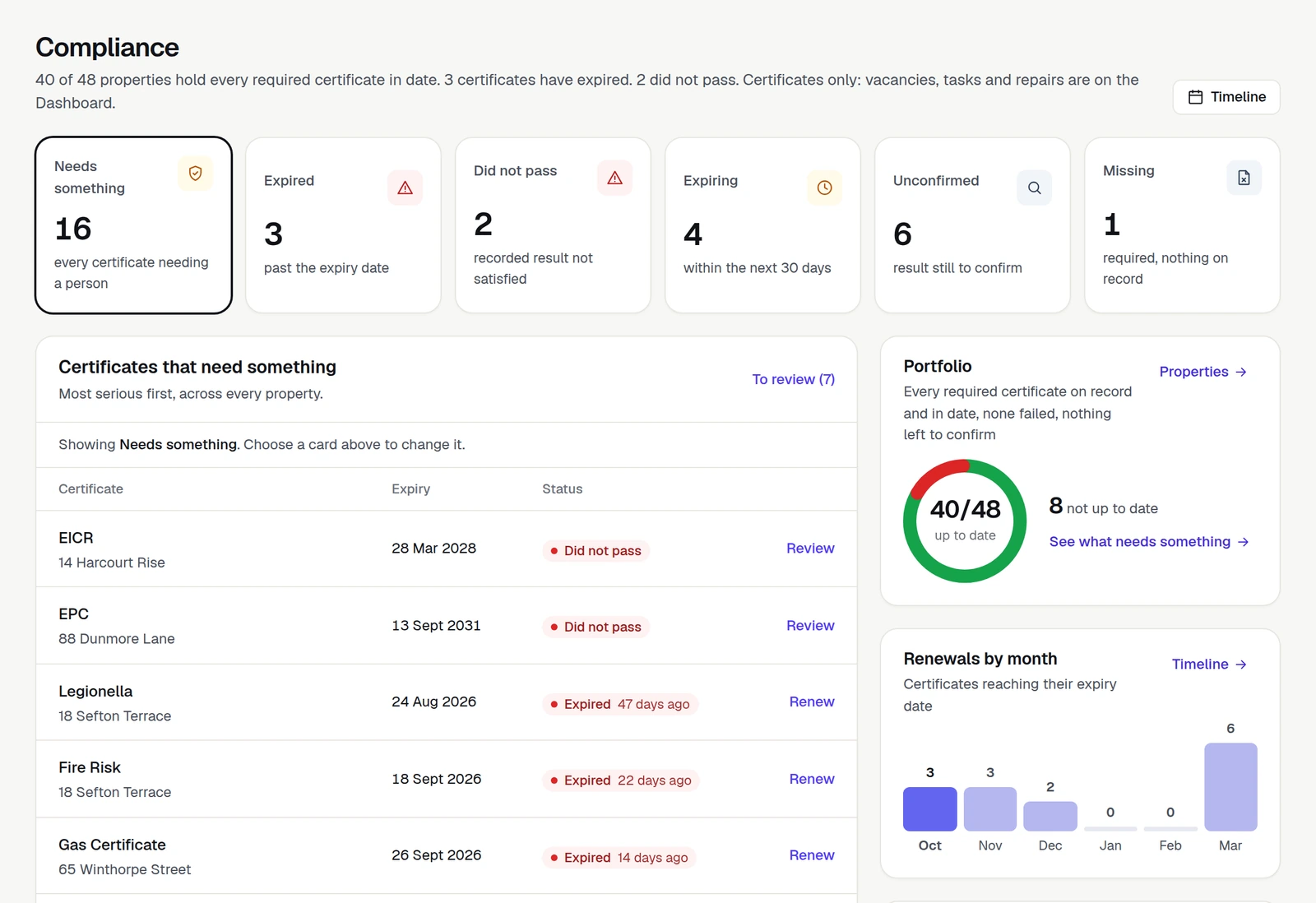Viewport: 1316px width, 903px height.
Task: Click the clock icon on Expiring card
Action: click(825, 188)
